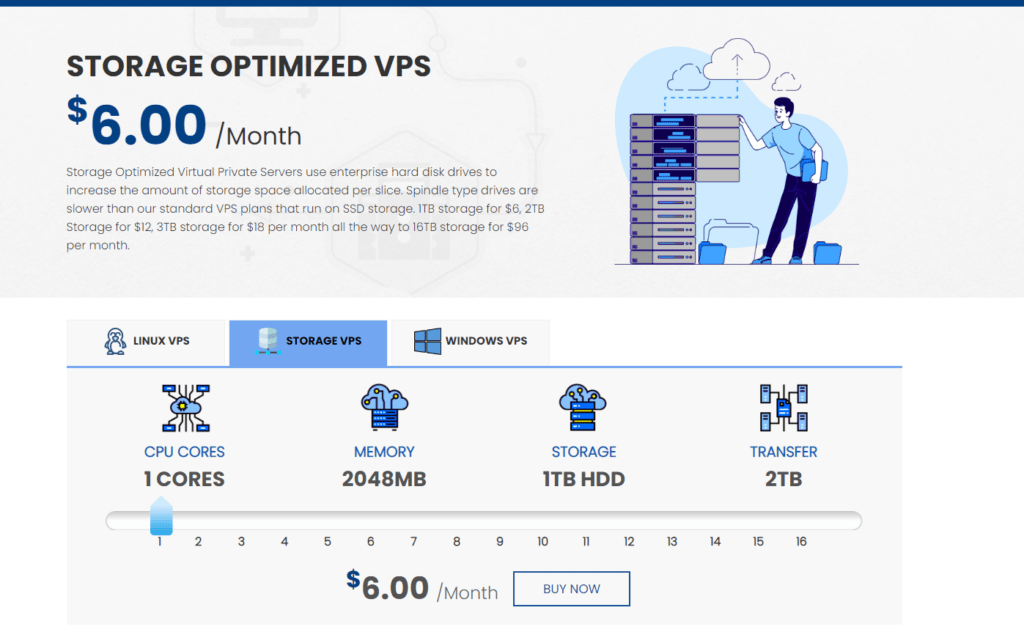The width and height of the screenshot is (1024, 635).
Task: Select the STORAGE VPS tab
Action: click(x=307, y=341)
